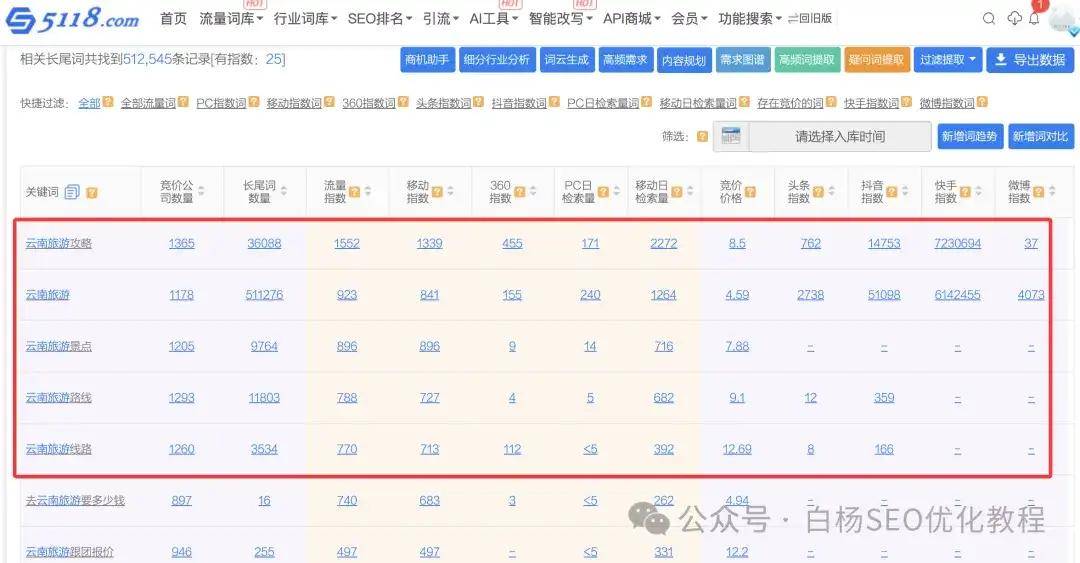Viewport: 1080px width, 563px height.
Task: Expand the 引流 menu
Action: pos(441,19)
